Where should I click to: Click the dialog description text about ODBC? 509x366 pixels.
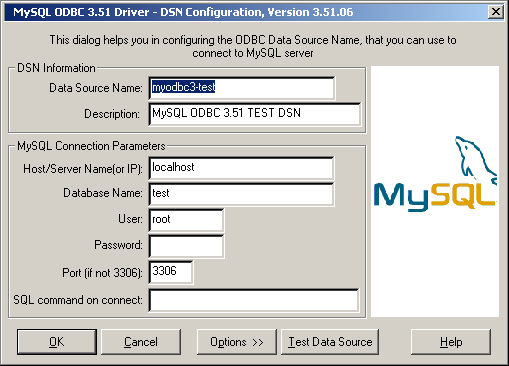click(x=253, y=46)
